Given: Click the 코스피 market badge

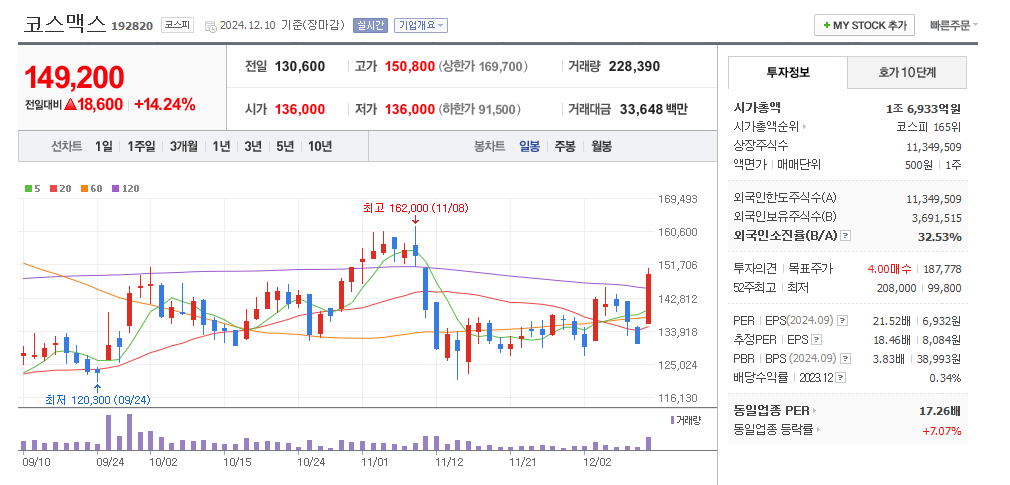Looking at the screenshot, I should (x=176, y=25).
